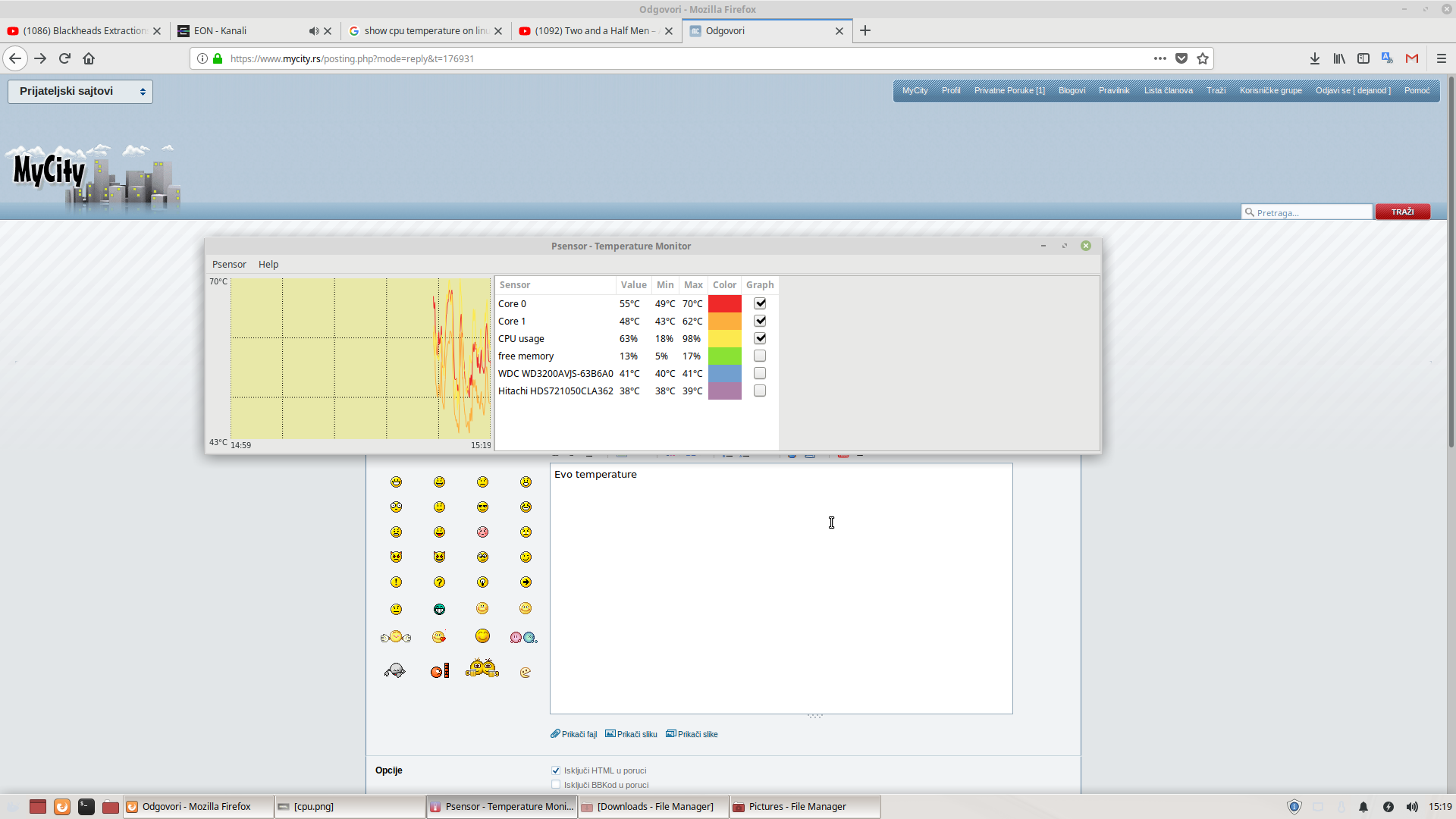This screenshot has height=819, width=1456.
Task: Mute the EON - Kanali tab audio
Action: 313,31
